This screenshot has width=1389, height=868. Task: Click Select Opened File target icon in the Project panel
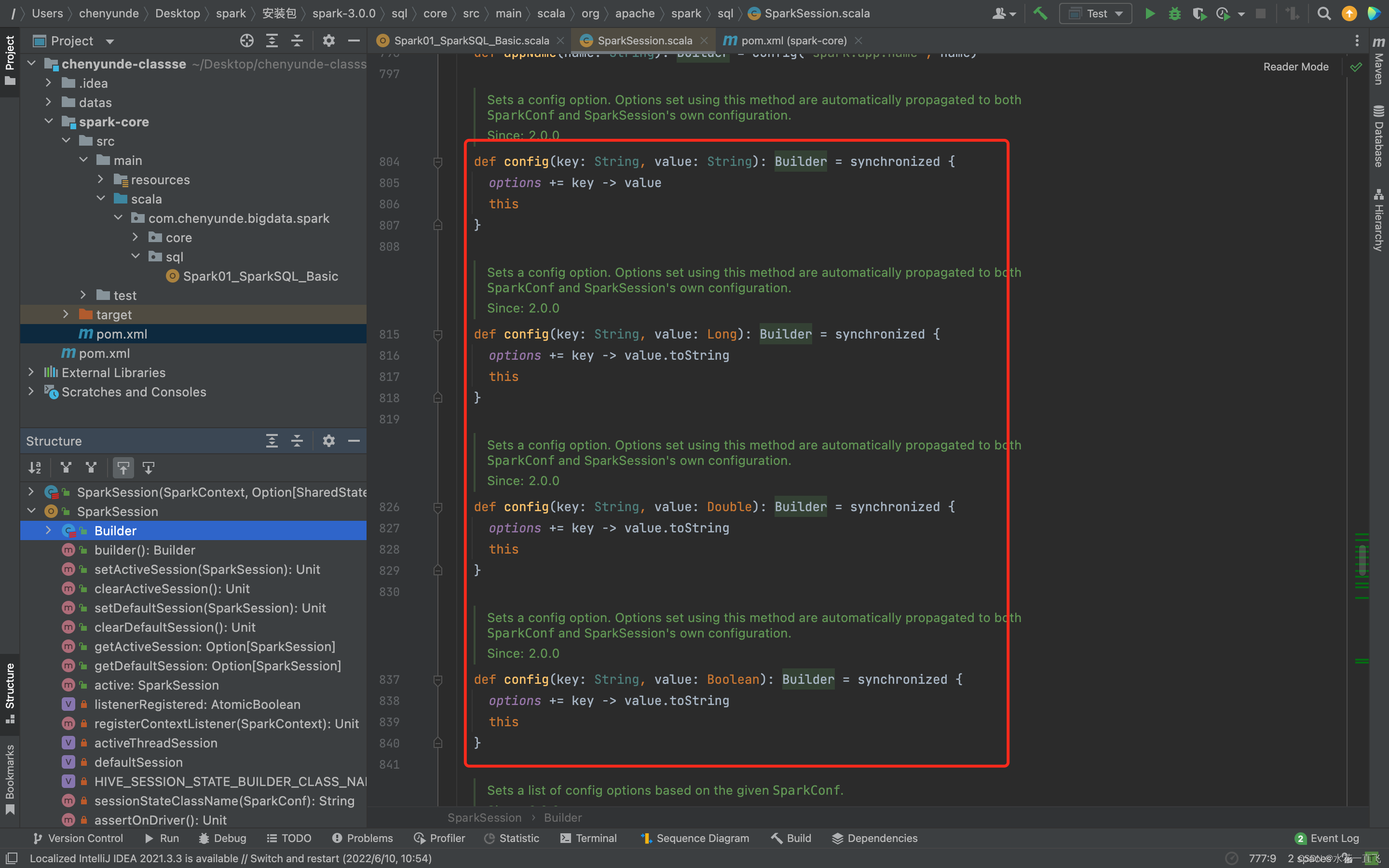click(246, 41)
